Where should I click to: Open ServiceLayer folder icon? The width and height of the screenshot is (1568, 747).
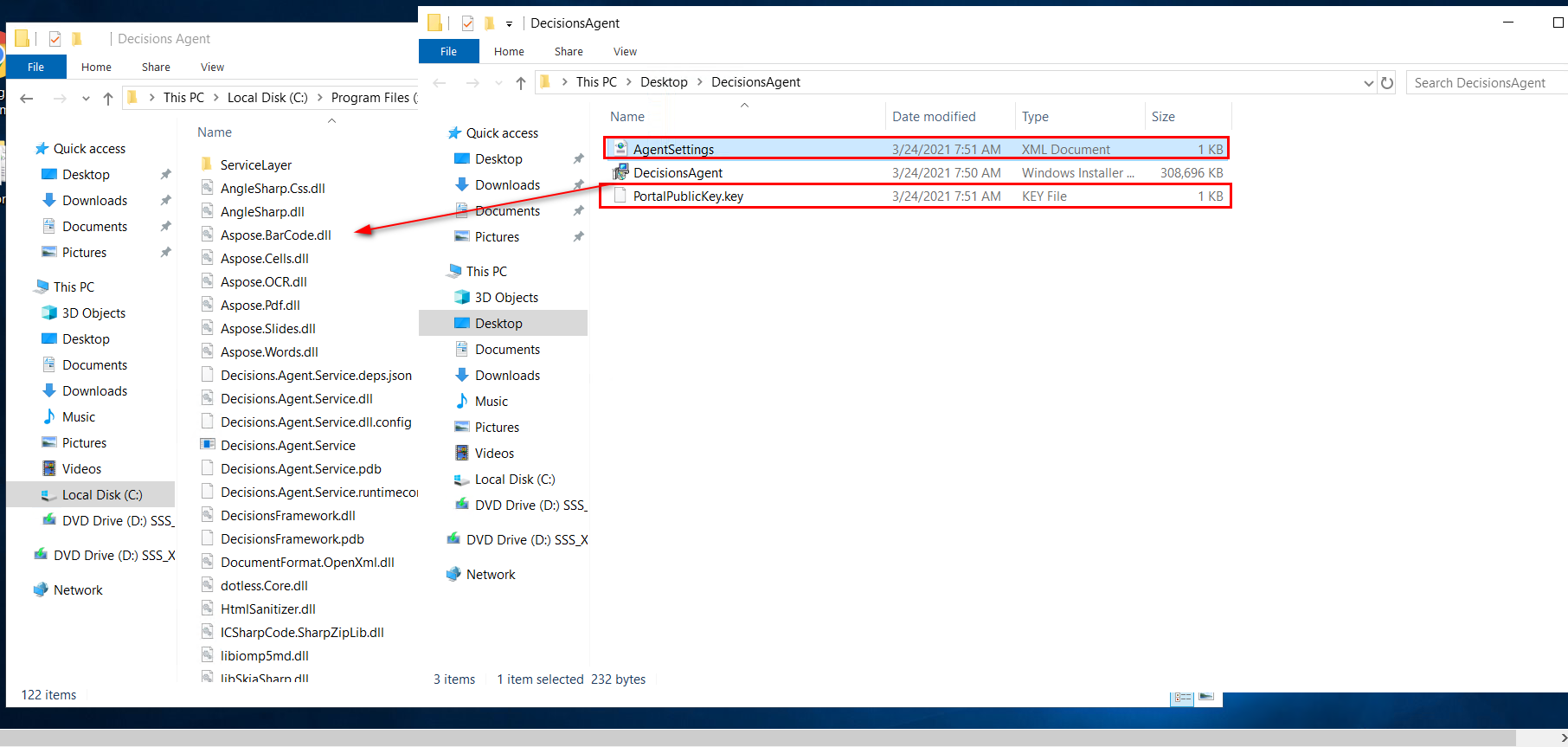click(x=207, y=164)
